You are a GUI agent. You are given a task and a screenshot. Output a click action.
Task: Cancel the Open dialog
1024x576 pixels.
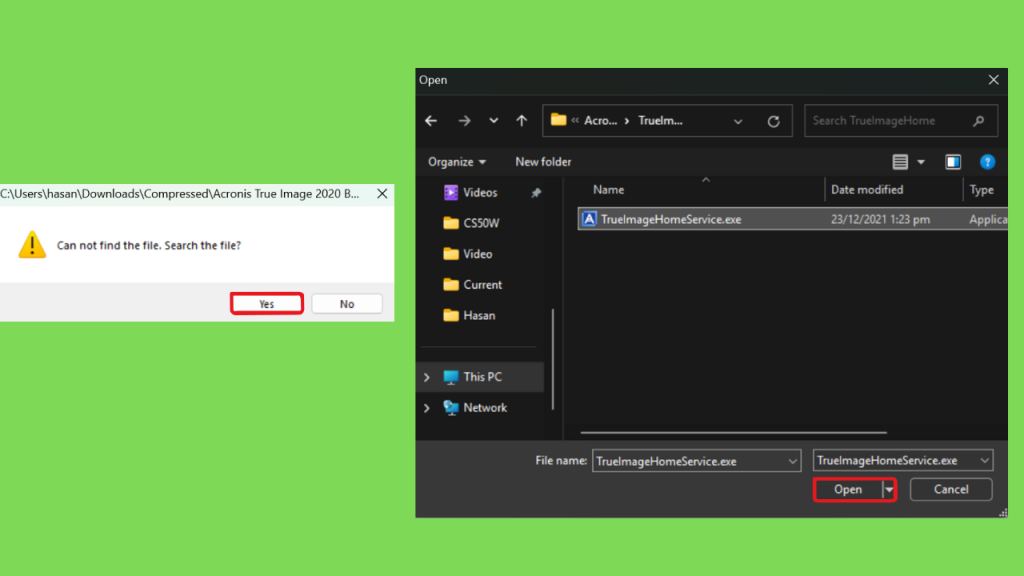click(951, 489)
